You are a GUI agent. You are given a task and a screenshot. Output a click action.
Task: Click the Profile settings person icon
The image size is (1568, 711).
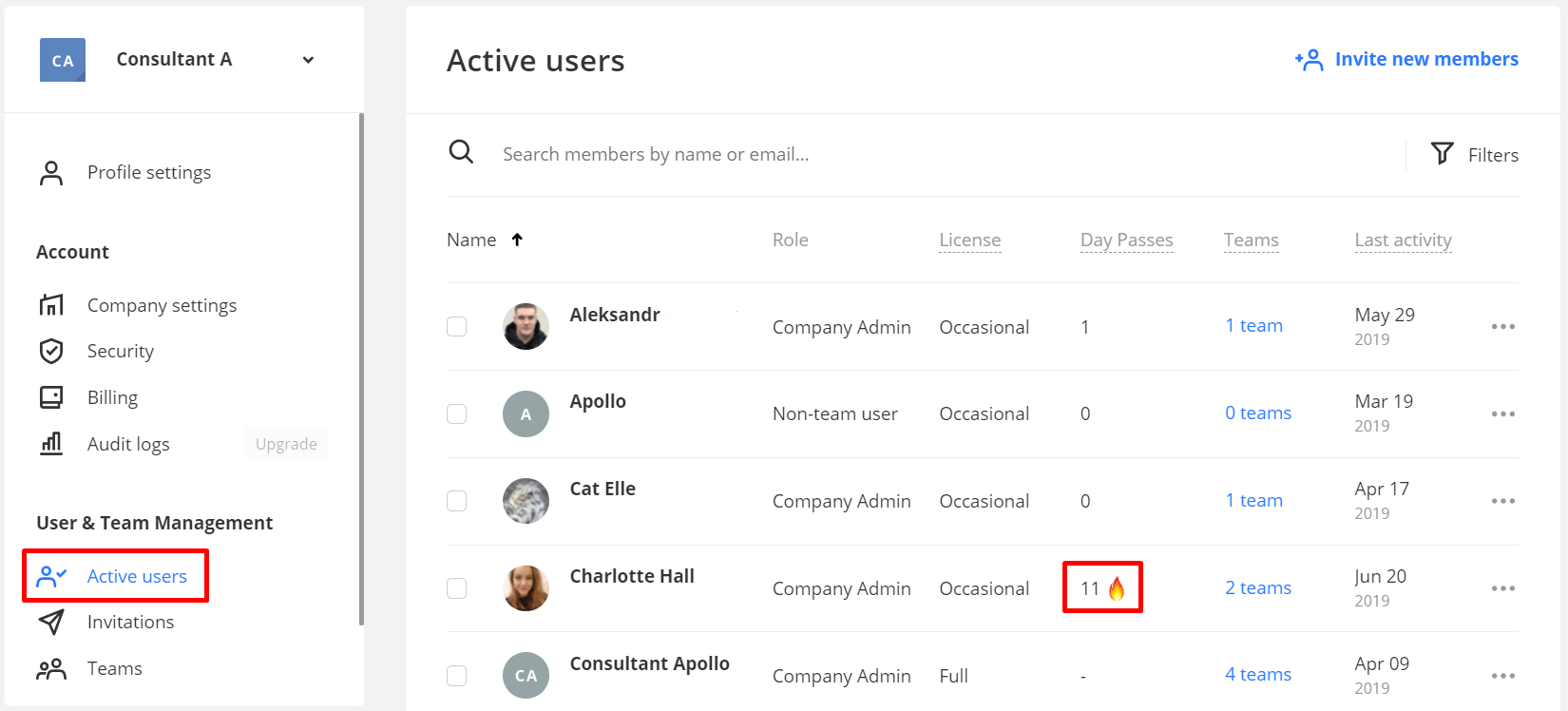pyautogui.click(x=51, y=173)
